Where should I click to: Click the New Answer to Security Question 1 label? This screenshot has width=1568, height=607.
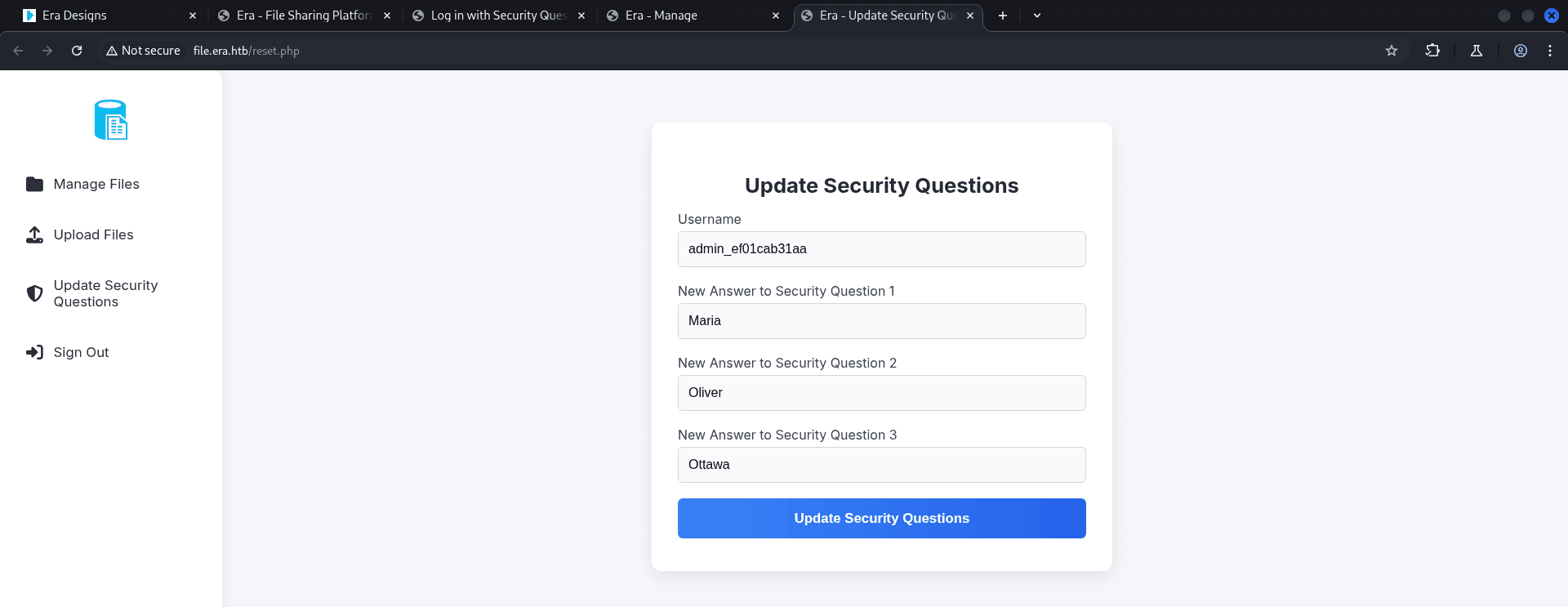(786, 291)
